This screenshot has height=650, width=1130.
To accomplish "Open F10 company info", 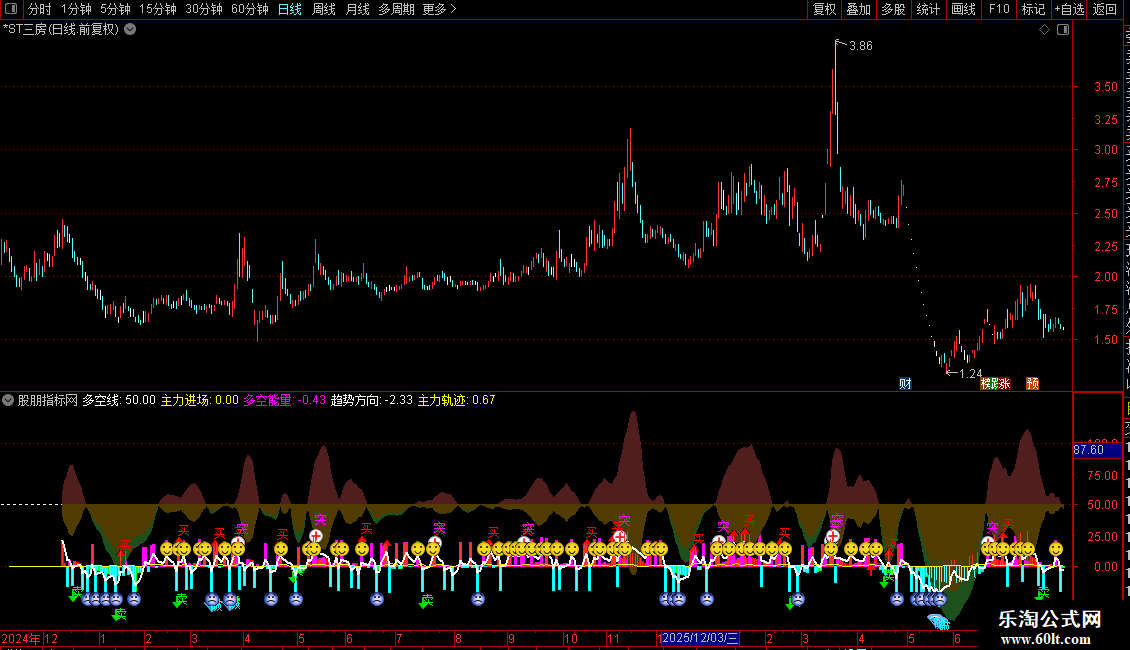I will click(999, 9).
